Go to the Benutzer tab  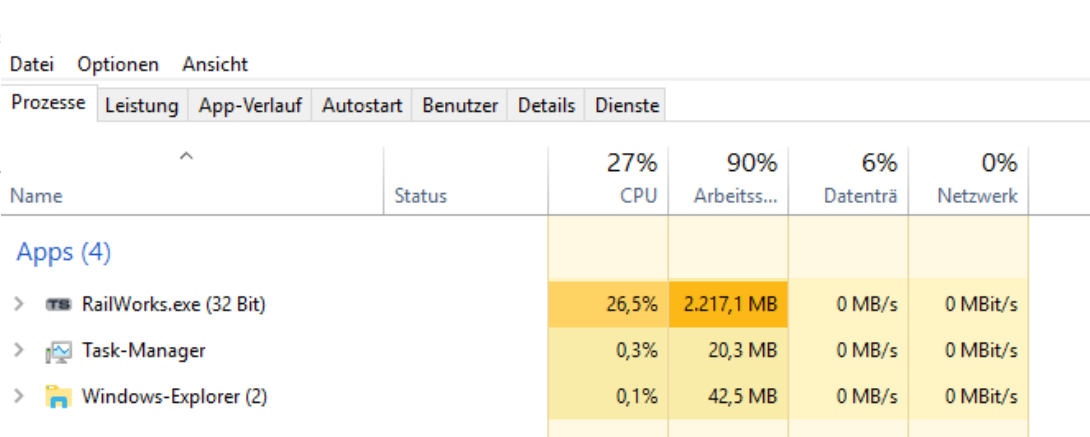tap(460, 105)
